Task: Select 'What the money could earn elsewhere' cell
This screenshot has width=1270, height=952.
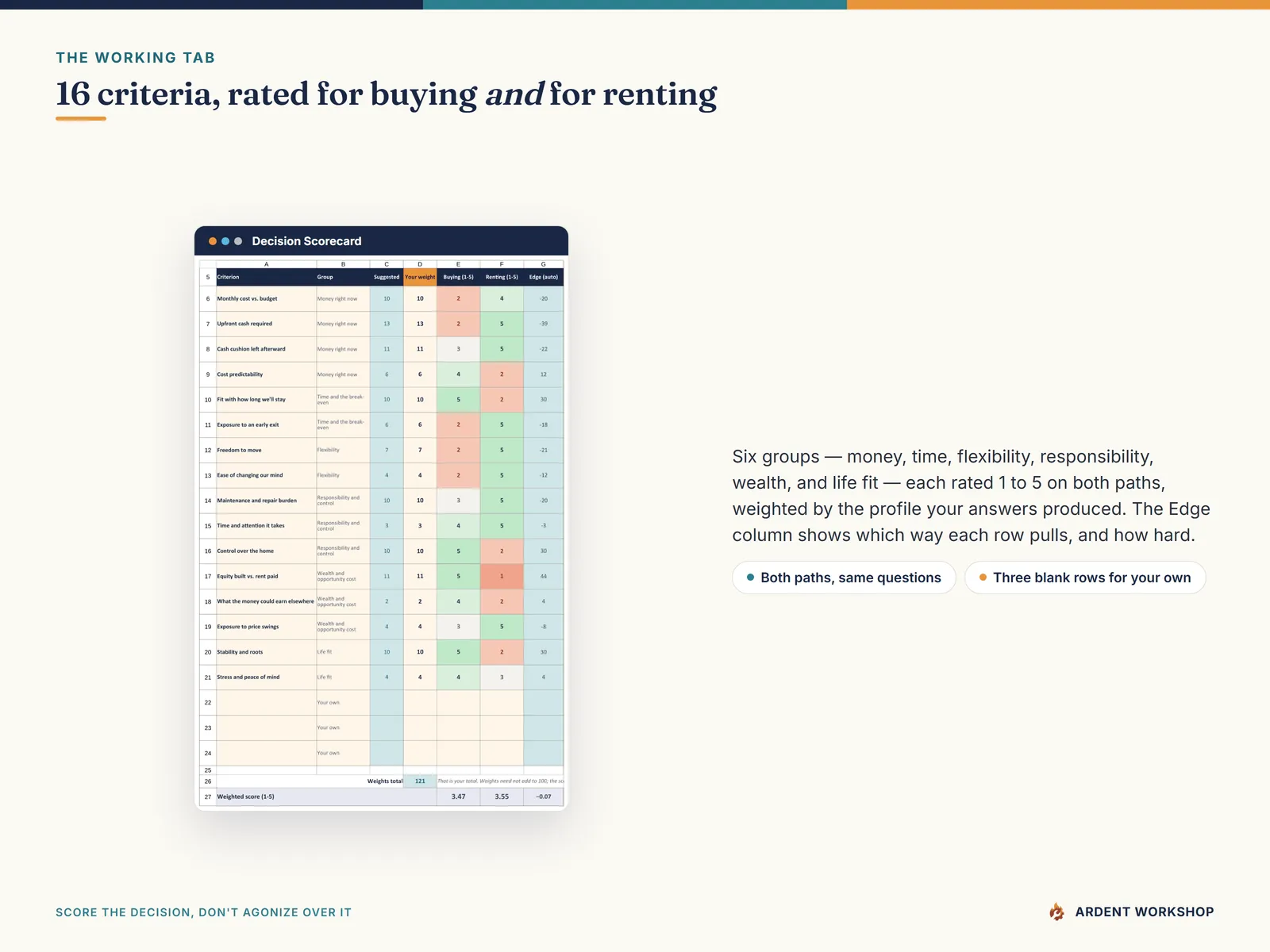Action: tap(266, 601)
